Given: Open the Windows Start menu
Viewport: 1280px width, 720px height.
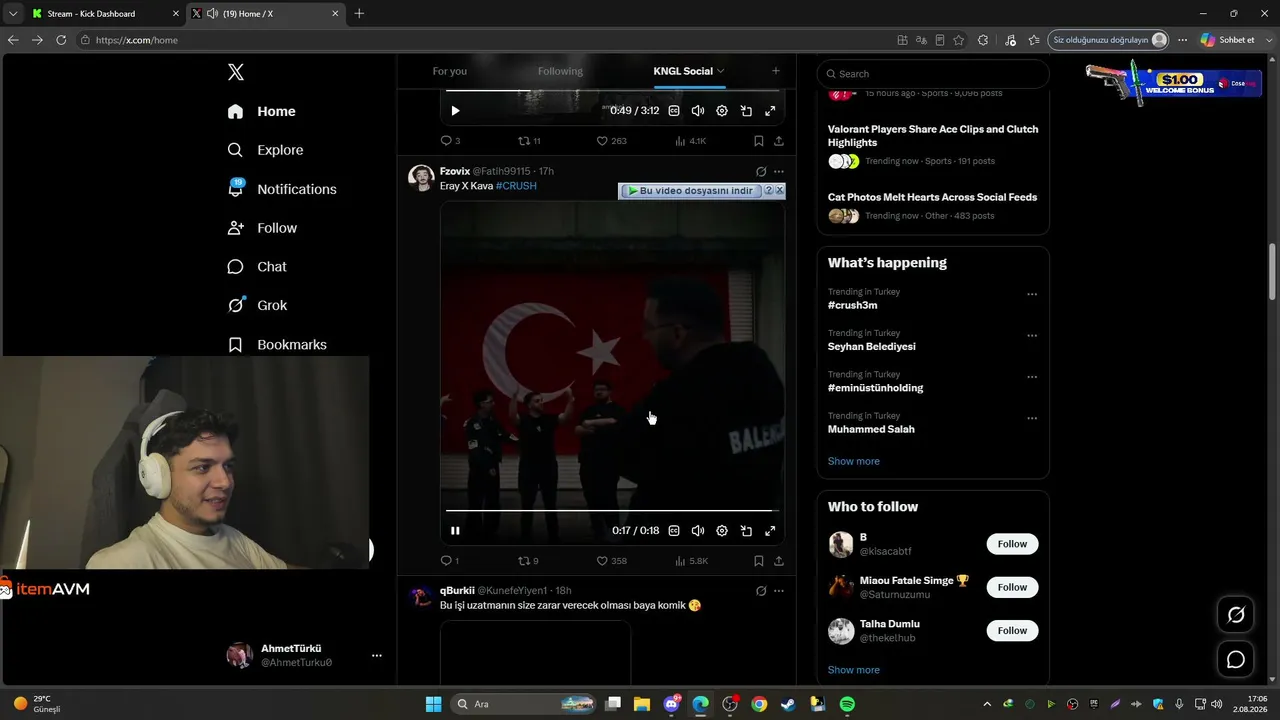Looking at the screenshot, I should coord(434,704).
